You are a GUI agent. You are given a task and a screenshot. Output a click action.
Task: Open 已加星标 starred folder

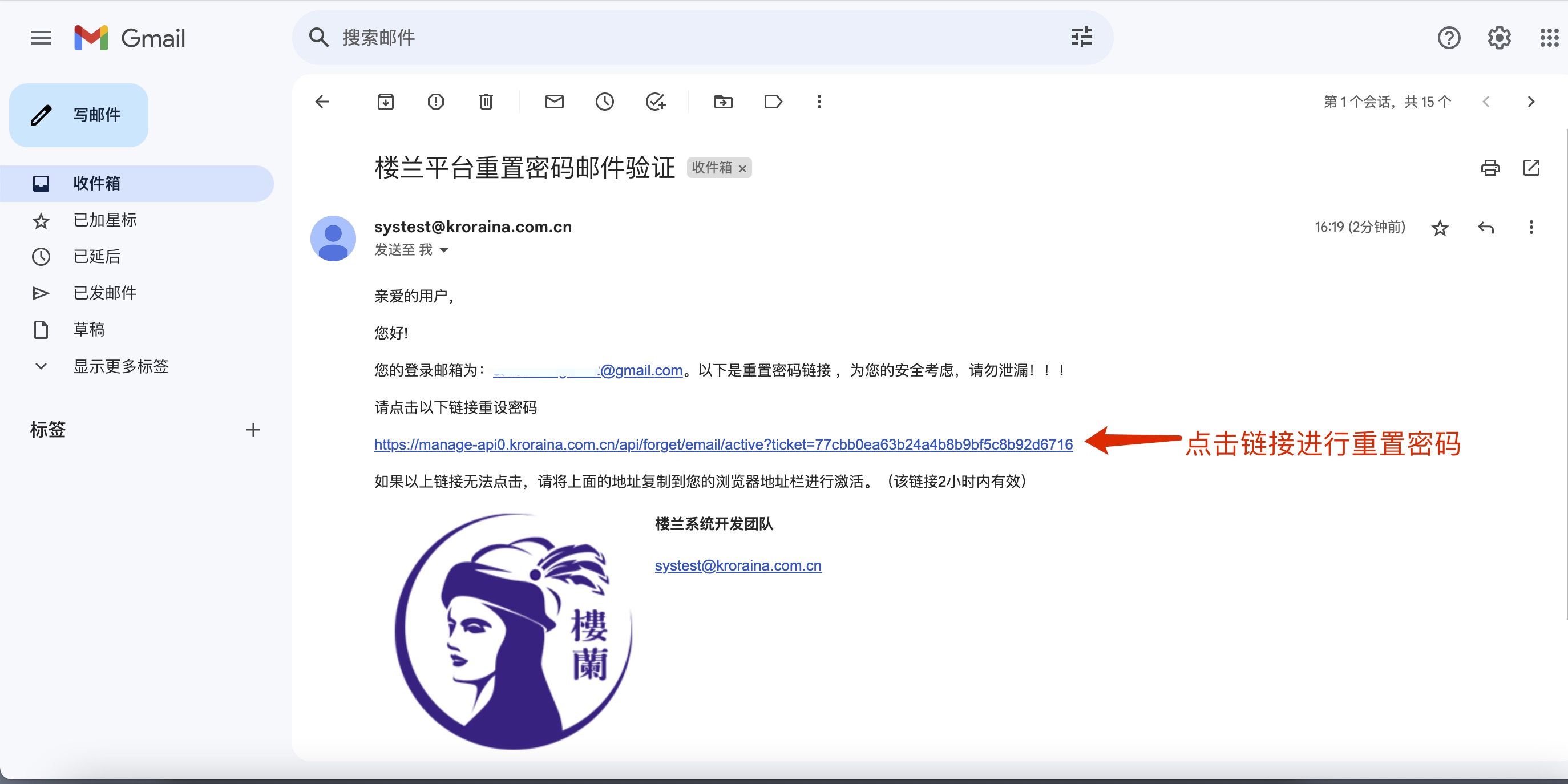[104, 220]
